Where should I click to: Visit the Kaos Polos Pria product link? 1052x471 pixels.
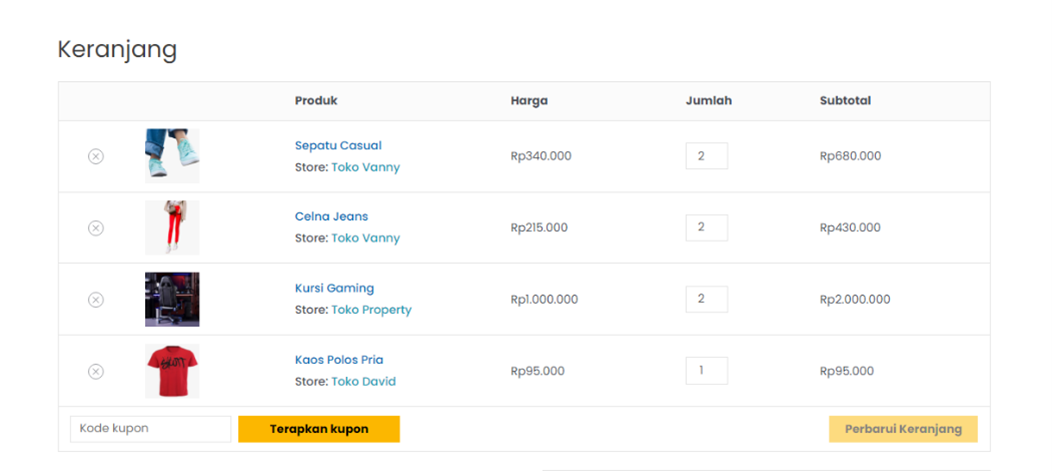pos(339,360)
